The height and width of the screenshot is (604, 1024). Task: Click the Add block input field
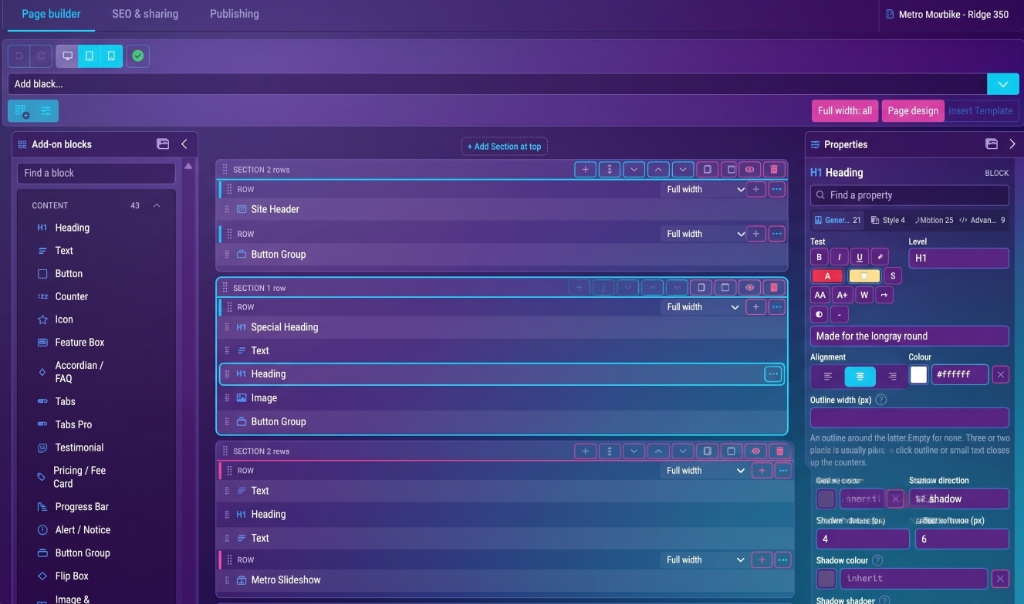tap(497, 84)
